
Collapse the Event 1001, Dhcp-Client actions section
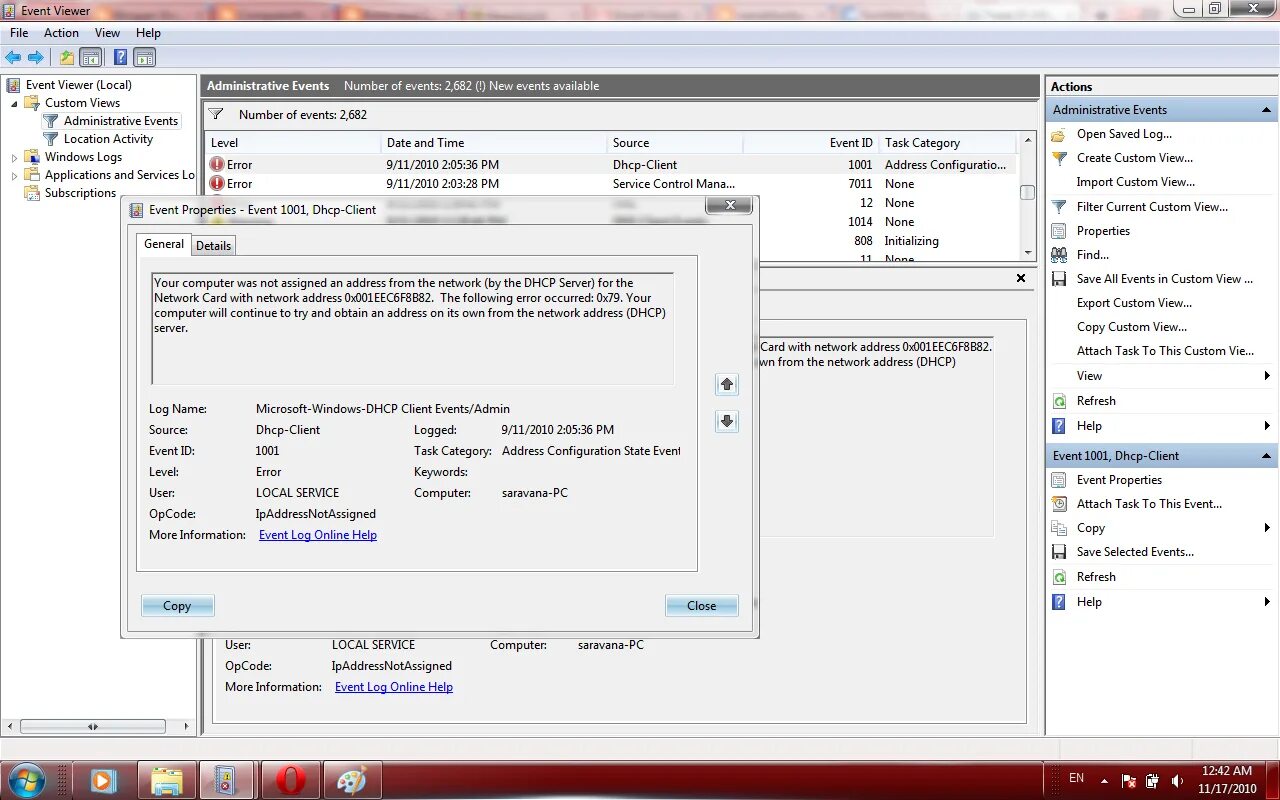click(1267, 456)
